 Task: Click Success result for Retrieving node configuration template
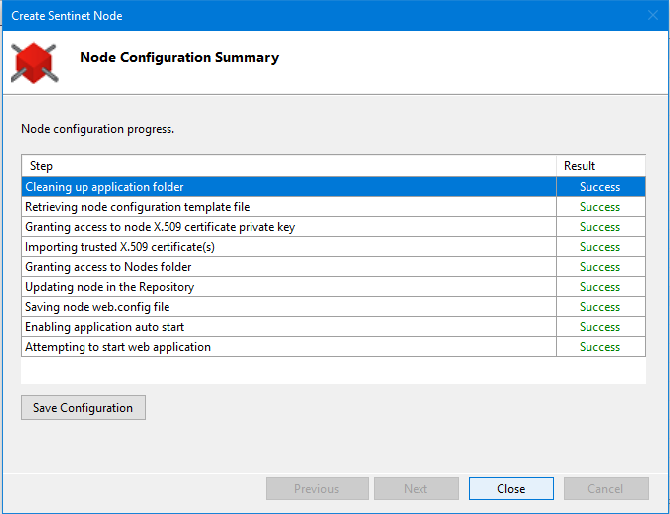pyautogui.click(x=600, y=207)
